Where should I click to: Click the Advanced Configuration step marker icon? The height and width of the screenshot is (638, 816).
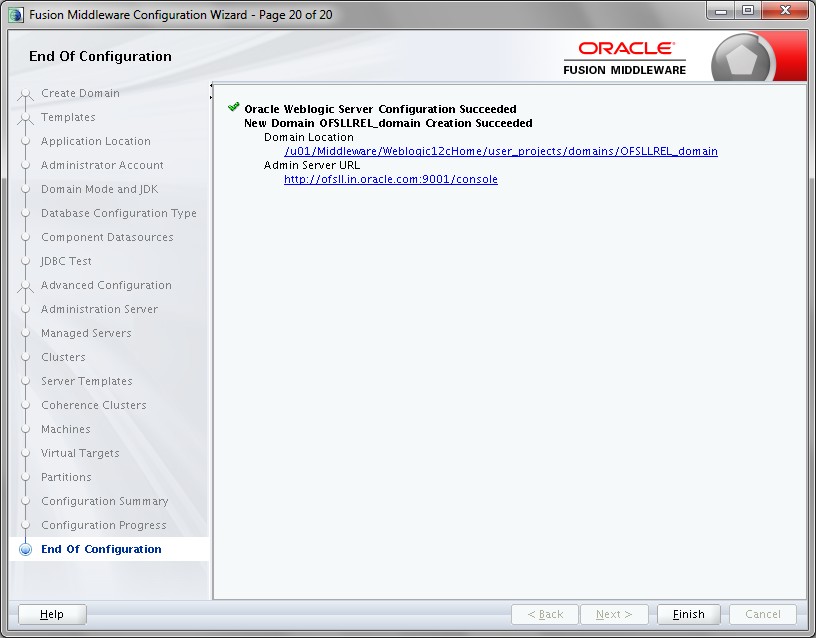pos(26,286)
